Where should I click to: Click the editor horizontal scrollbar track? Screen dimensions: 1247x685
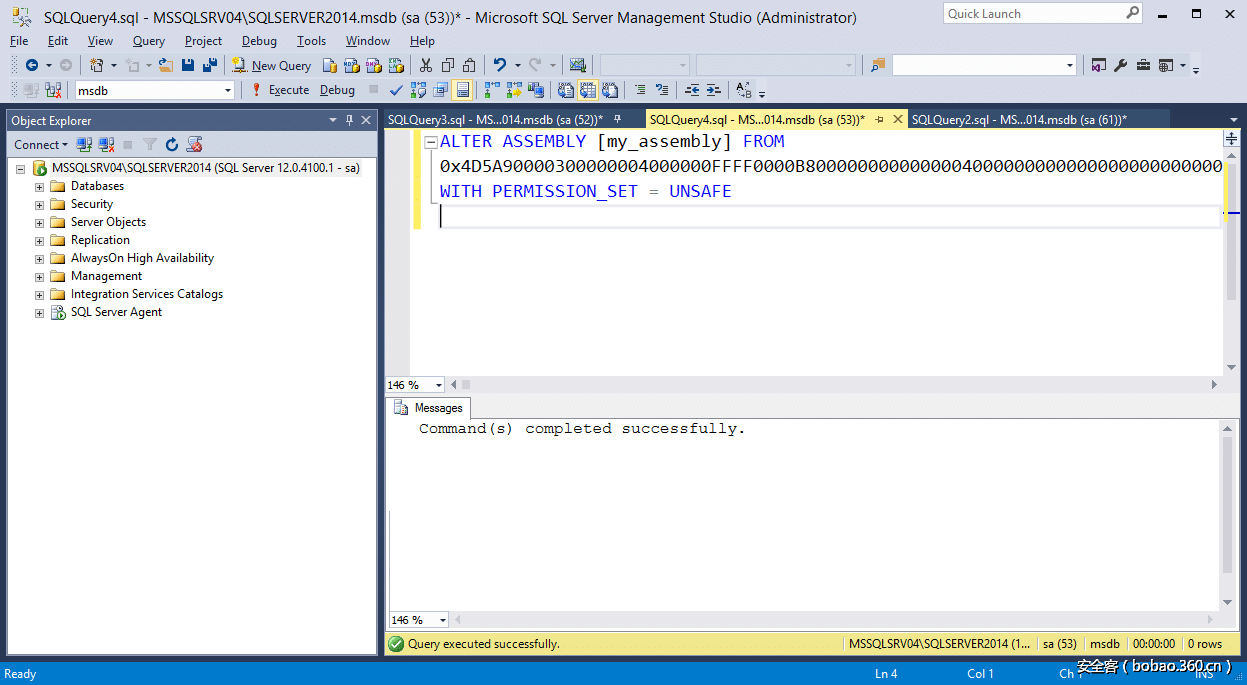(x=840, y=385)
